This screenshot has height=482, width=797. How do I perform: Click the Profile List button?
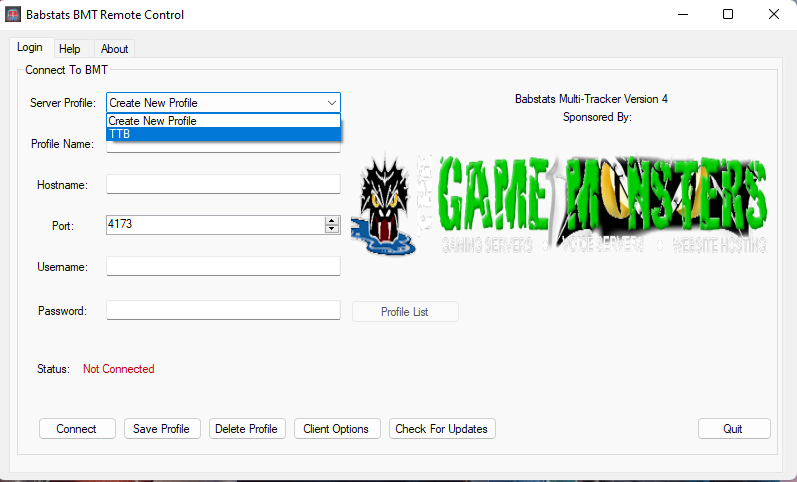(x=405, y=312)
